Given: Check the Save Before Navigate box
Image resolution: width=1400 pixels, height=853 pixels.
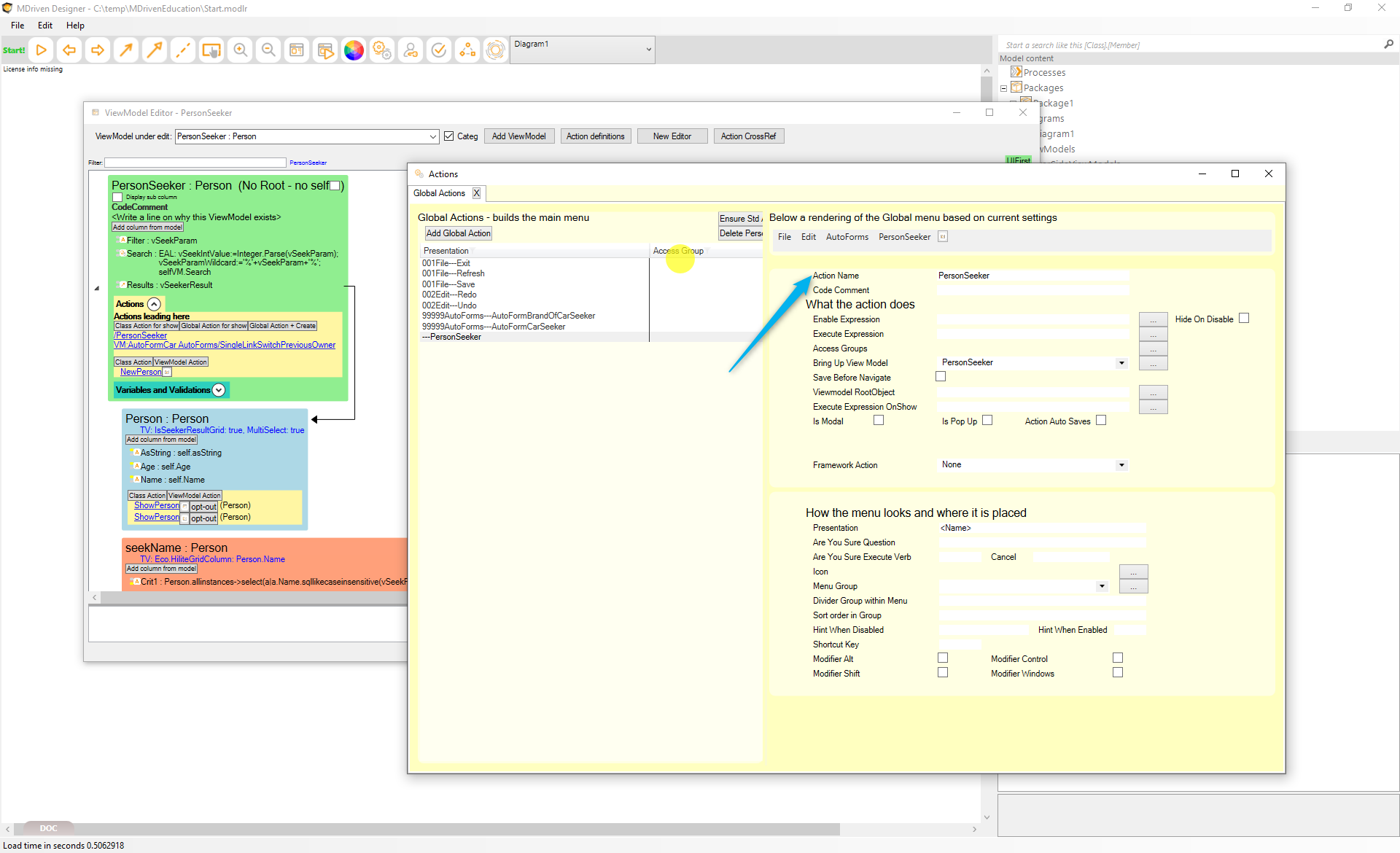Looking at the screenshot, I should 941,377.
